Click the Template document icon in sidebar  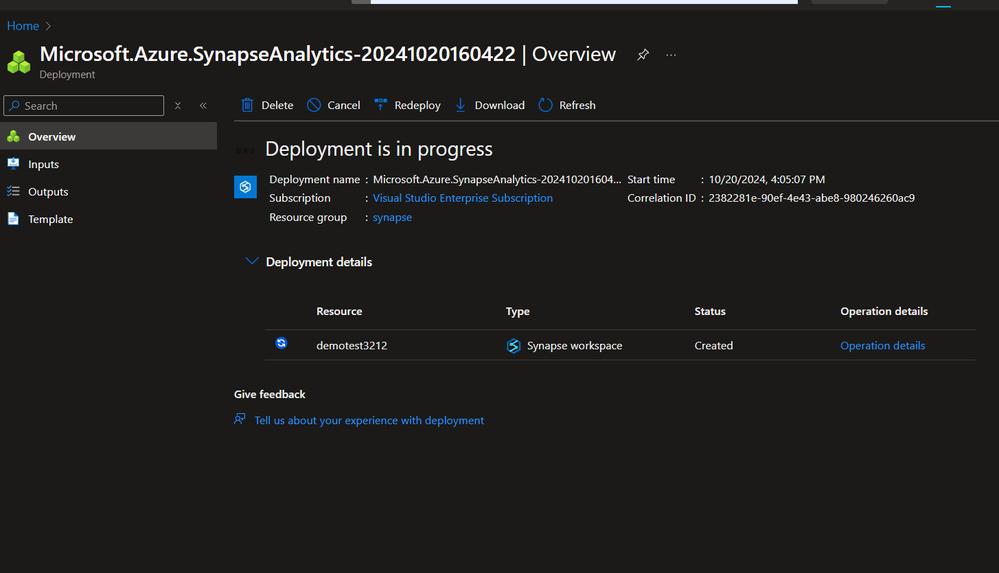pos(13,219)
